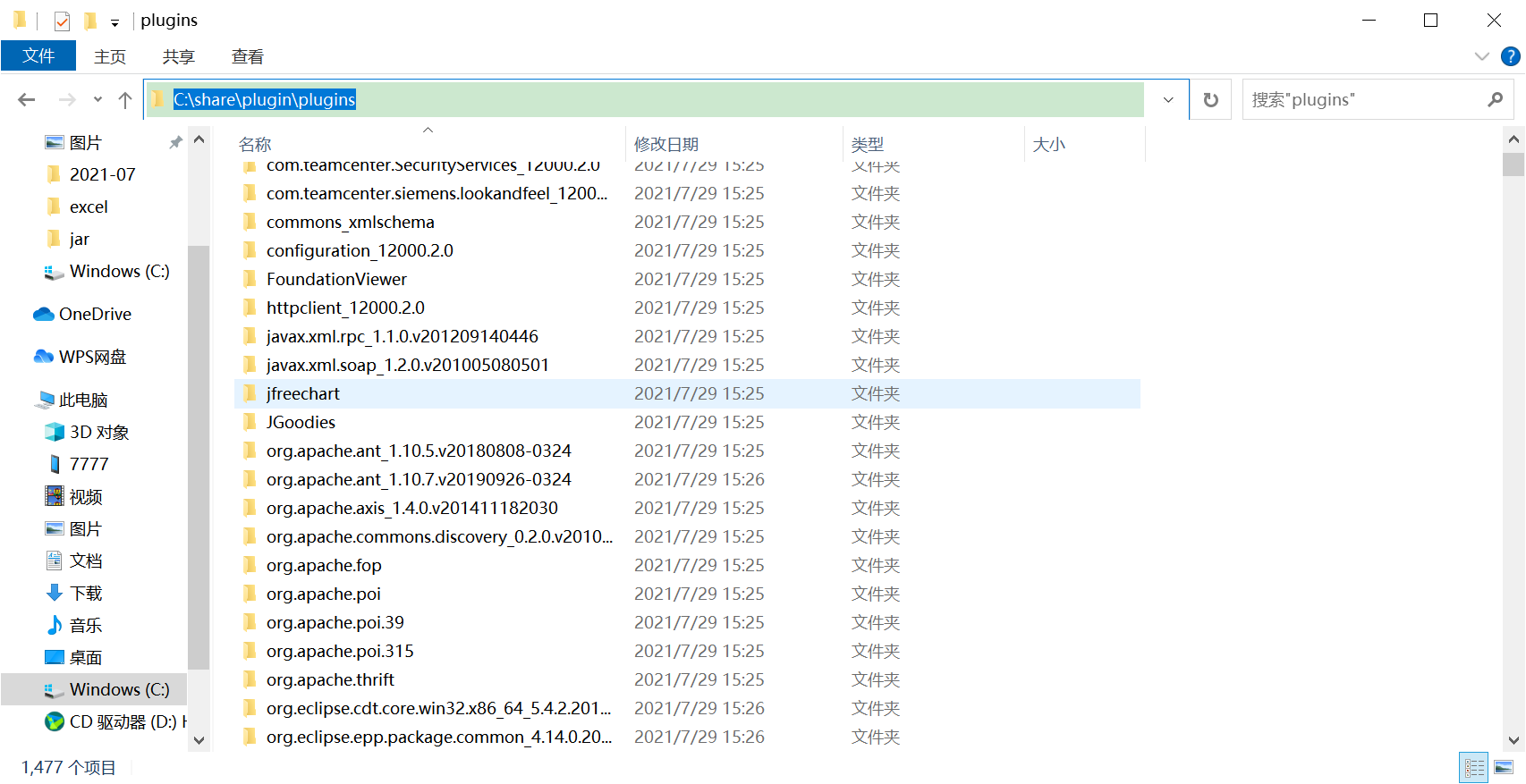Customize Quick Access Toolbar dropdown
1526x784 pixels.
[114, 22]
